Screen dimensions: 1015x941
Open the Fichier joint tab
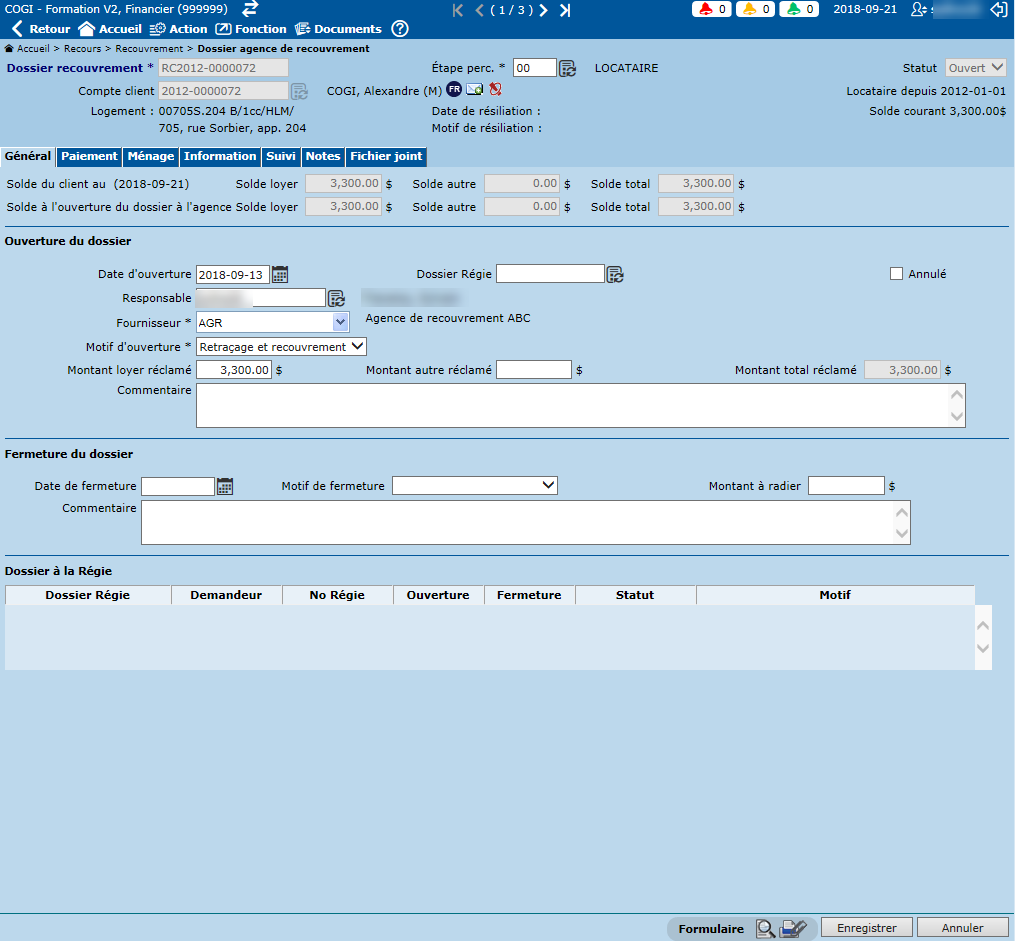pos(386,156)
